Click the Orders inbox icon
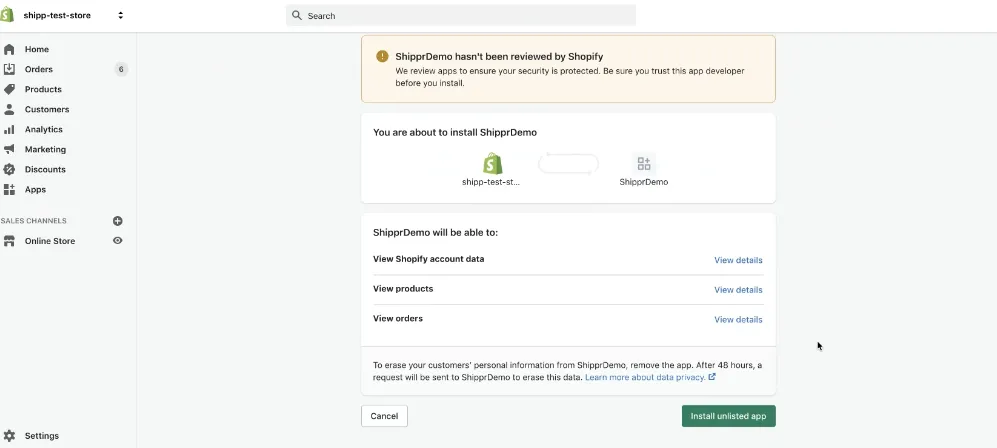The width and height of the screenshot is (997, 448). [9, 69]
